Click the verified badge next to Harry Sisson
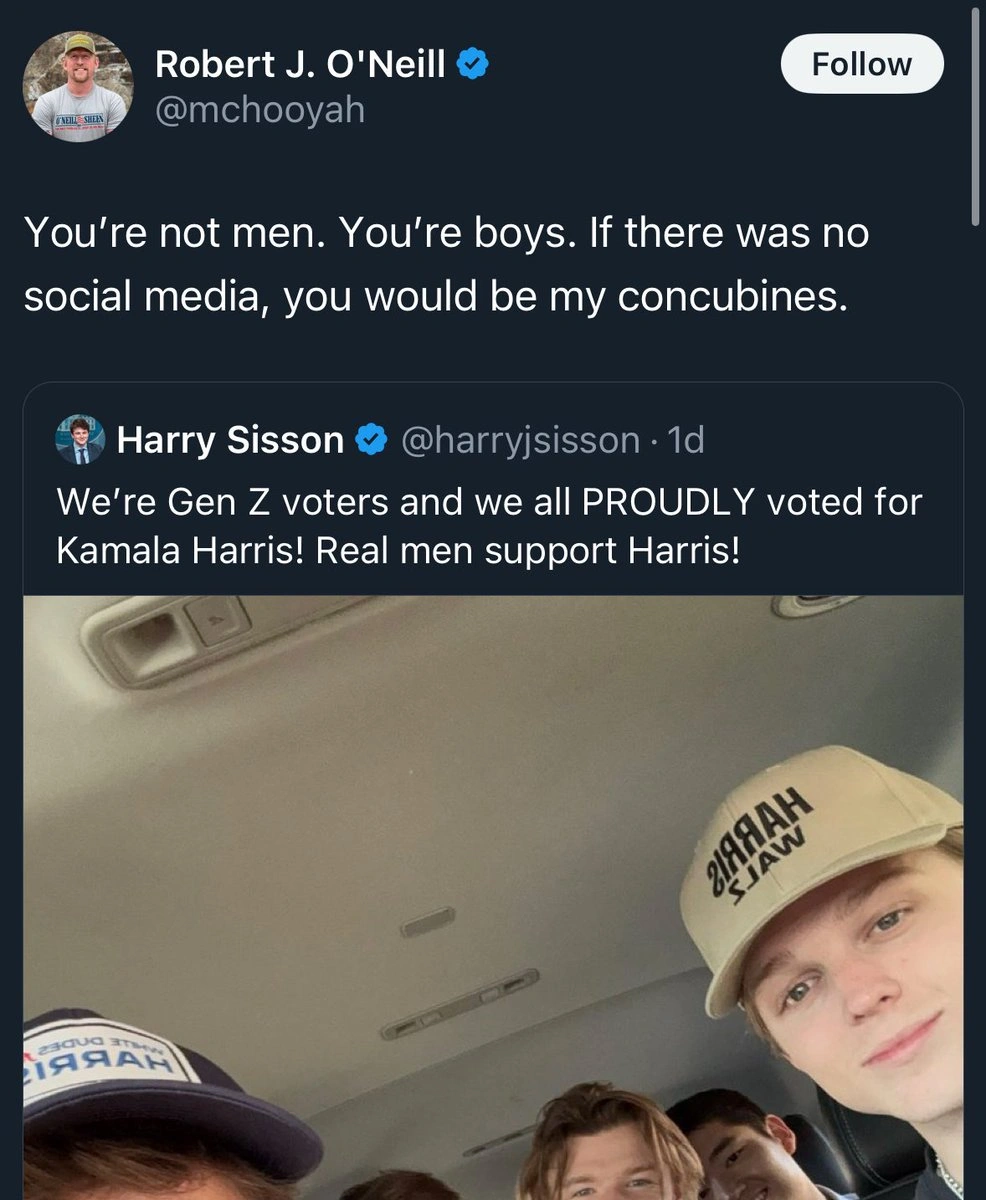Image resolution: width=986 pixels, height=1200 pixels. point(372,440)
